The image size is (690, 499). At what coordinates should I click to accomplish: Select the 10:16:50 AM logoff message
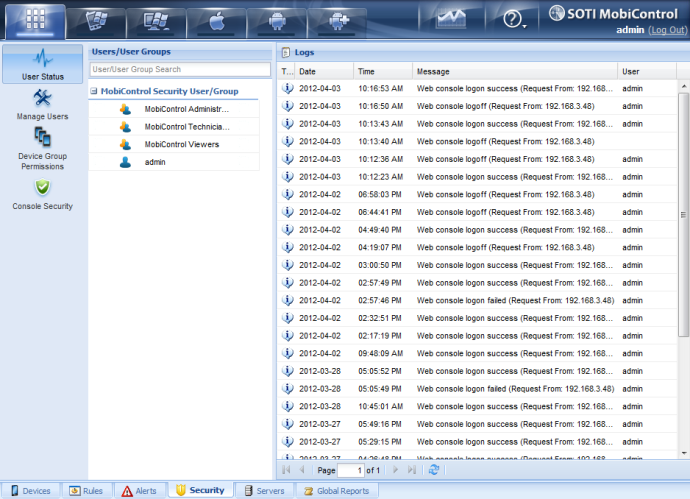(x=506, y=106)
